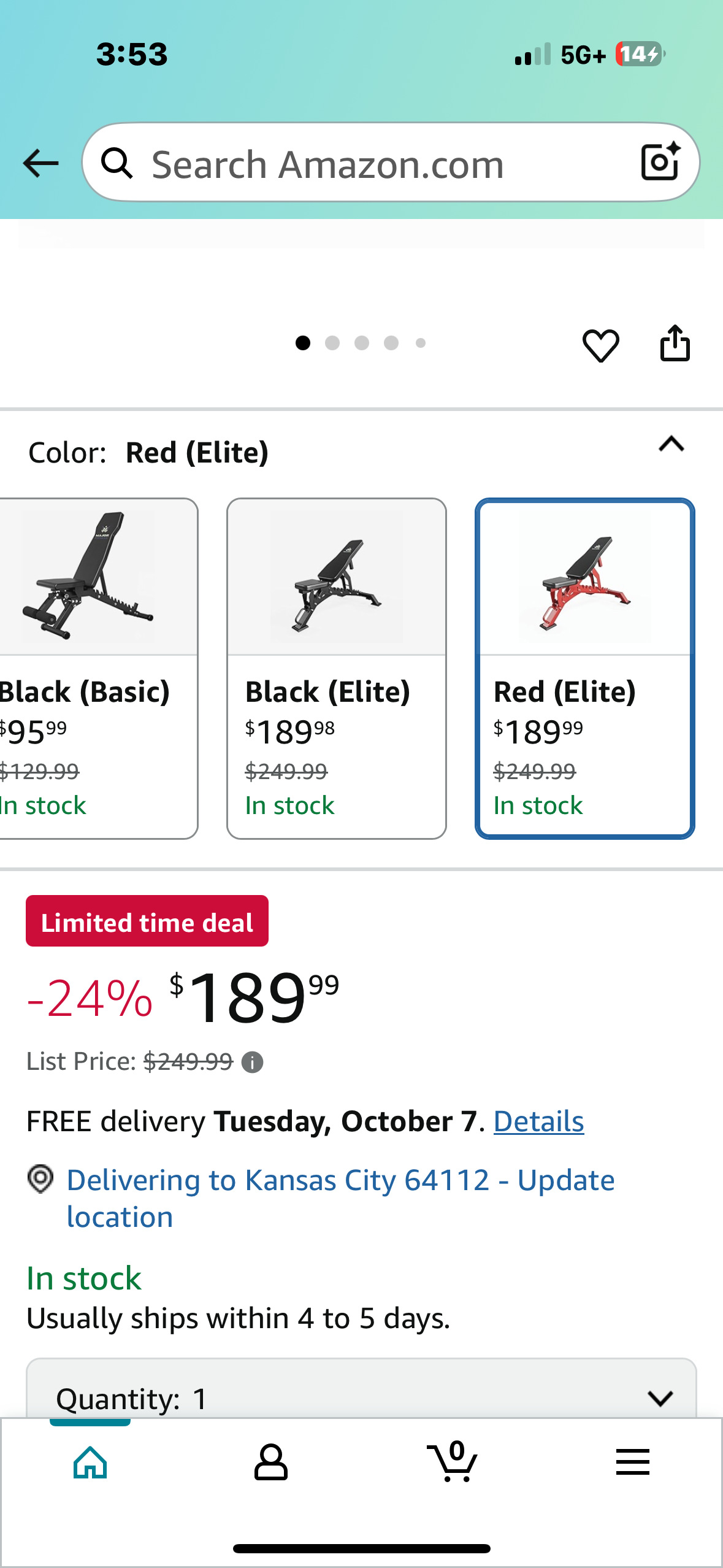Viewport: 723px width, 1568px height.
Task: Open the hamburger menu
Action: click(632, 1462)
